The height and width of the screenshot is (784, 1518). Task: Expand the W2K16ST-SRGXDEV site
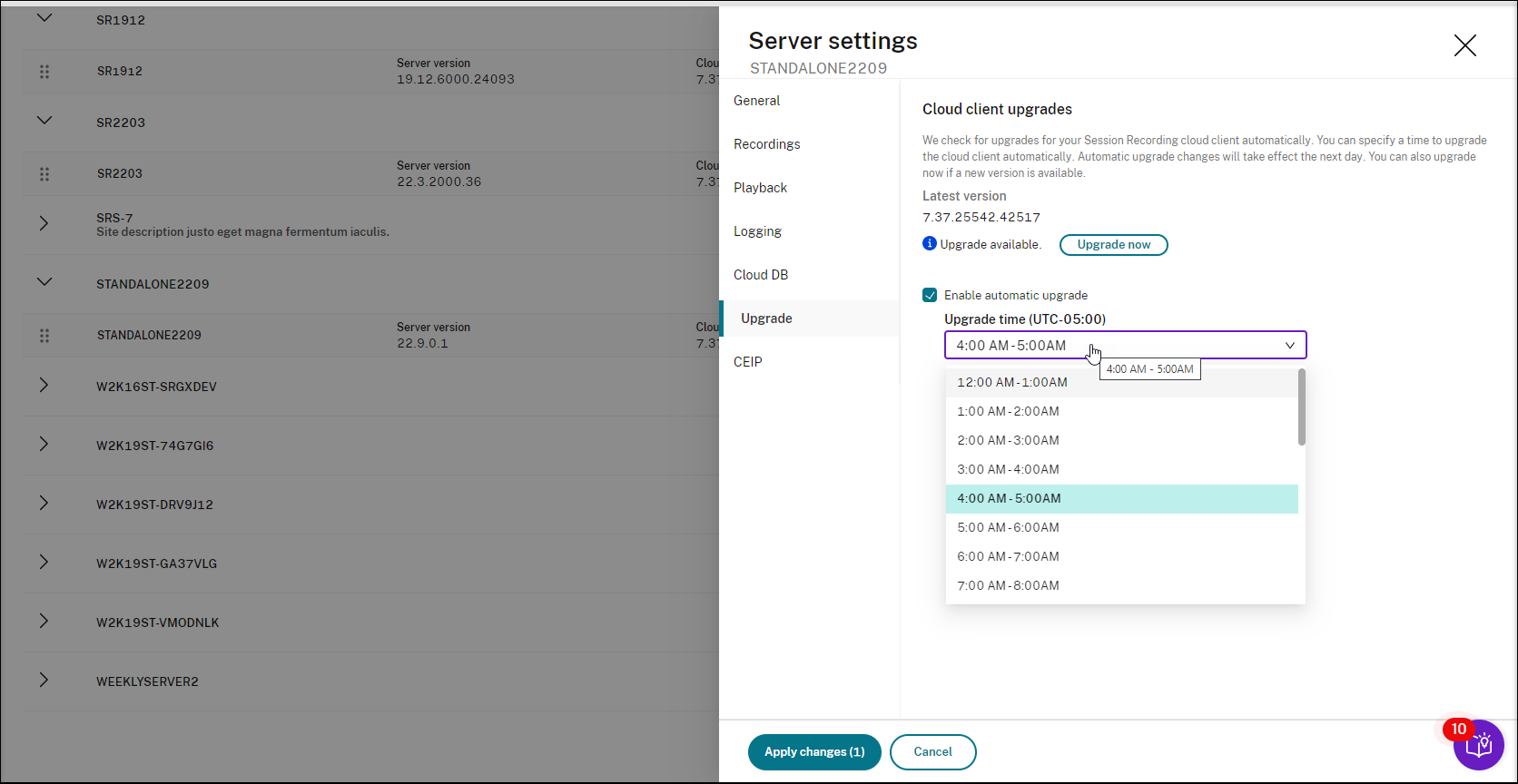(44, 386)
